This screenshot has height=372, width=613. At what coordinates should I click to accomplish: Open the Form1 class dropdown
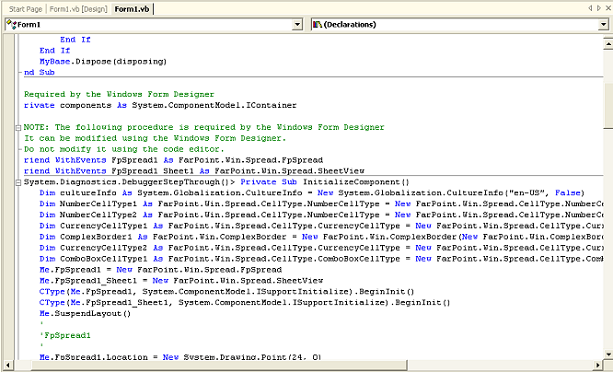[x=297, y=25]
